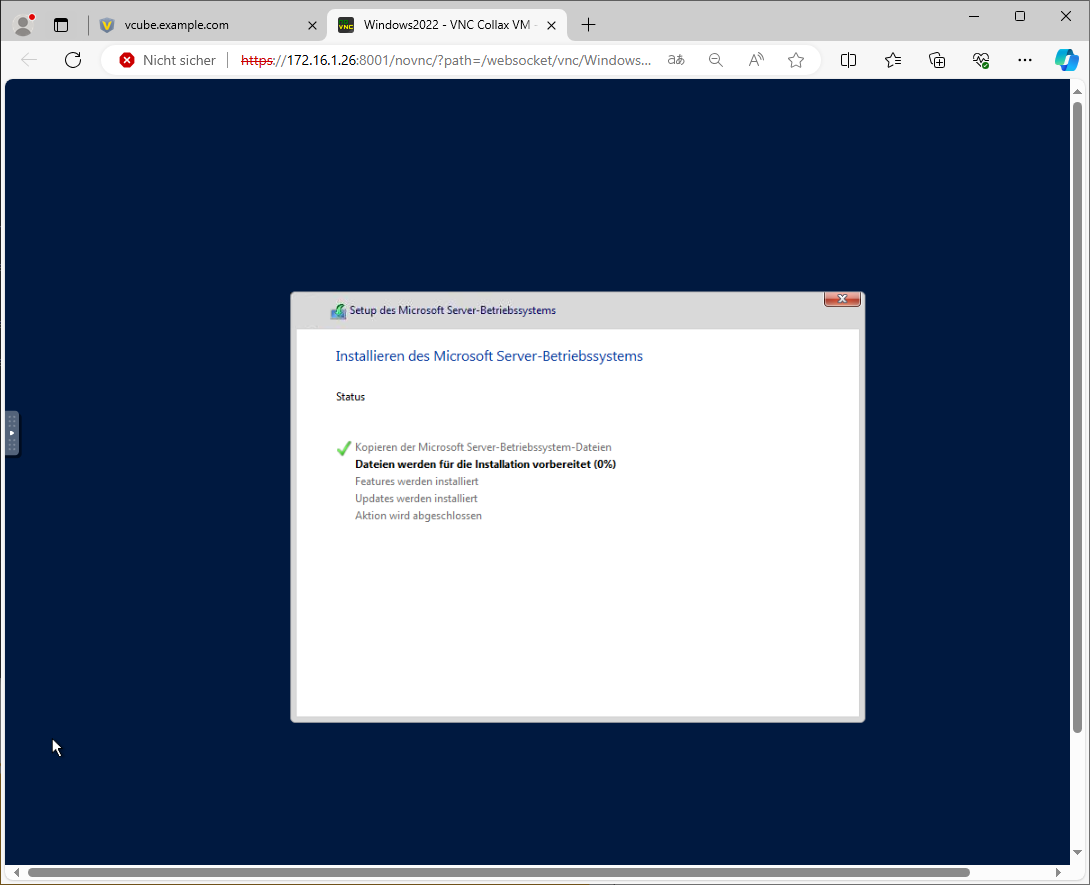Open browser essentials heart icon
Image resolution: width=1090 pixels, height=885 pixels.
point(981,60)
